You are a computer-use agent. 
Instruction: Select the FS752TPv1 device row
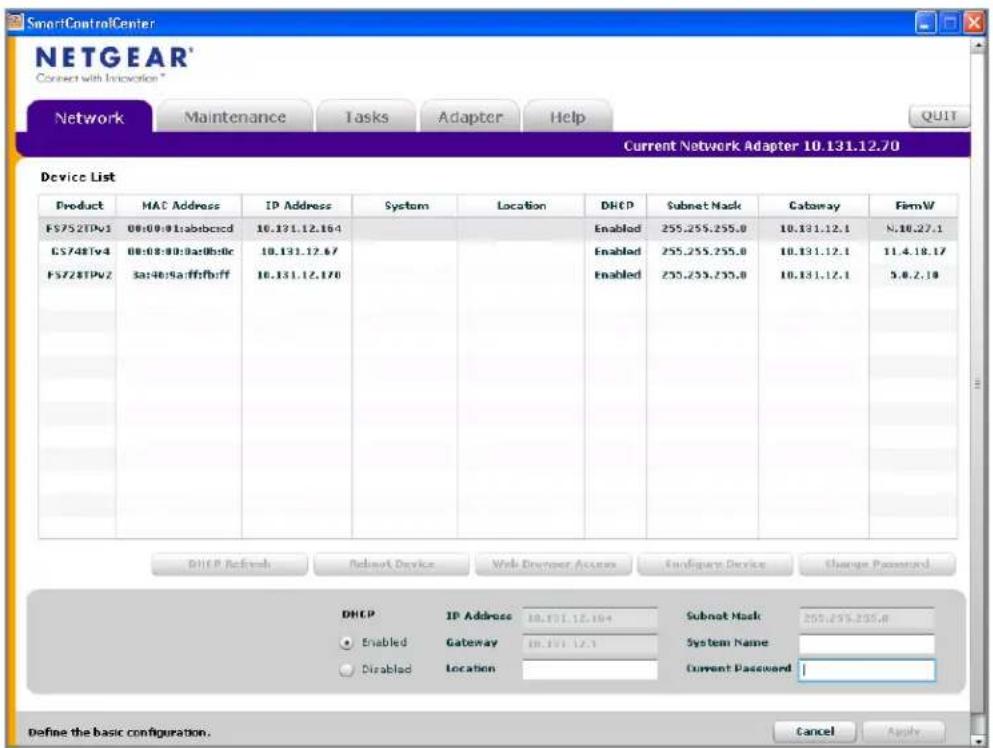(x=498, y=229)
